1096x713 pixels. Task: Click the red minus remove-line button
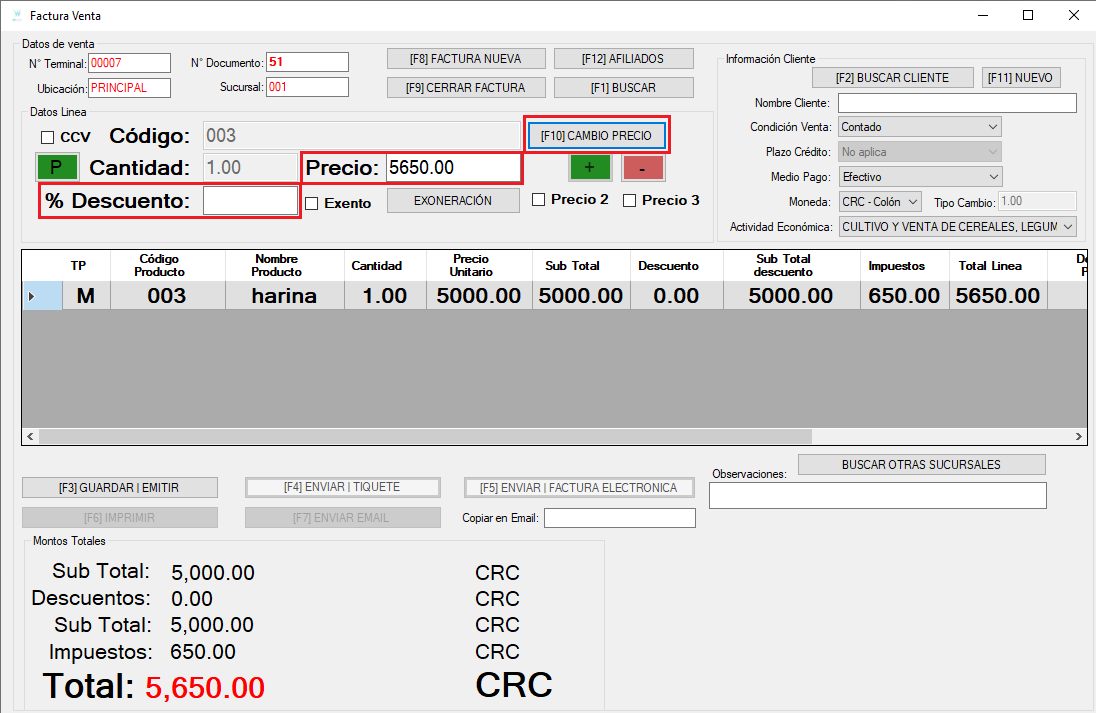pyautogui.click(x=643, y=168)
